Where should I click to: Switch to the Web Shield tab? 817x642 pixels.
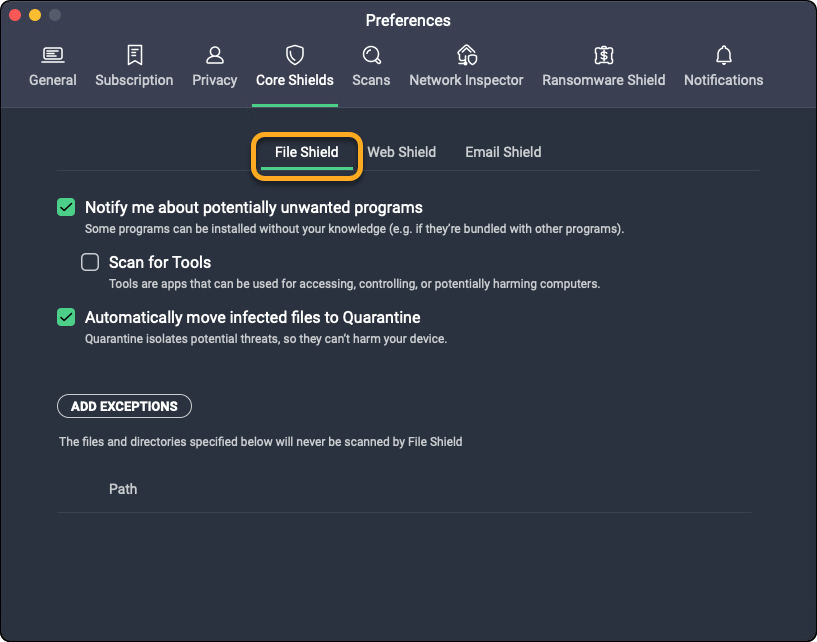401,152
